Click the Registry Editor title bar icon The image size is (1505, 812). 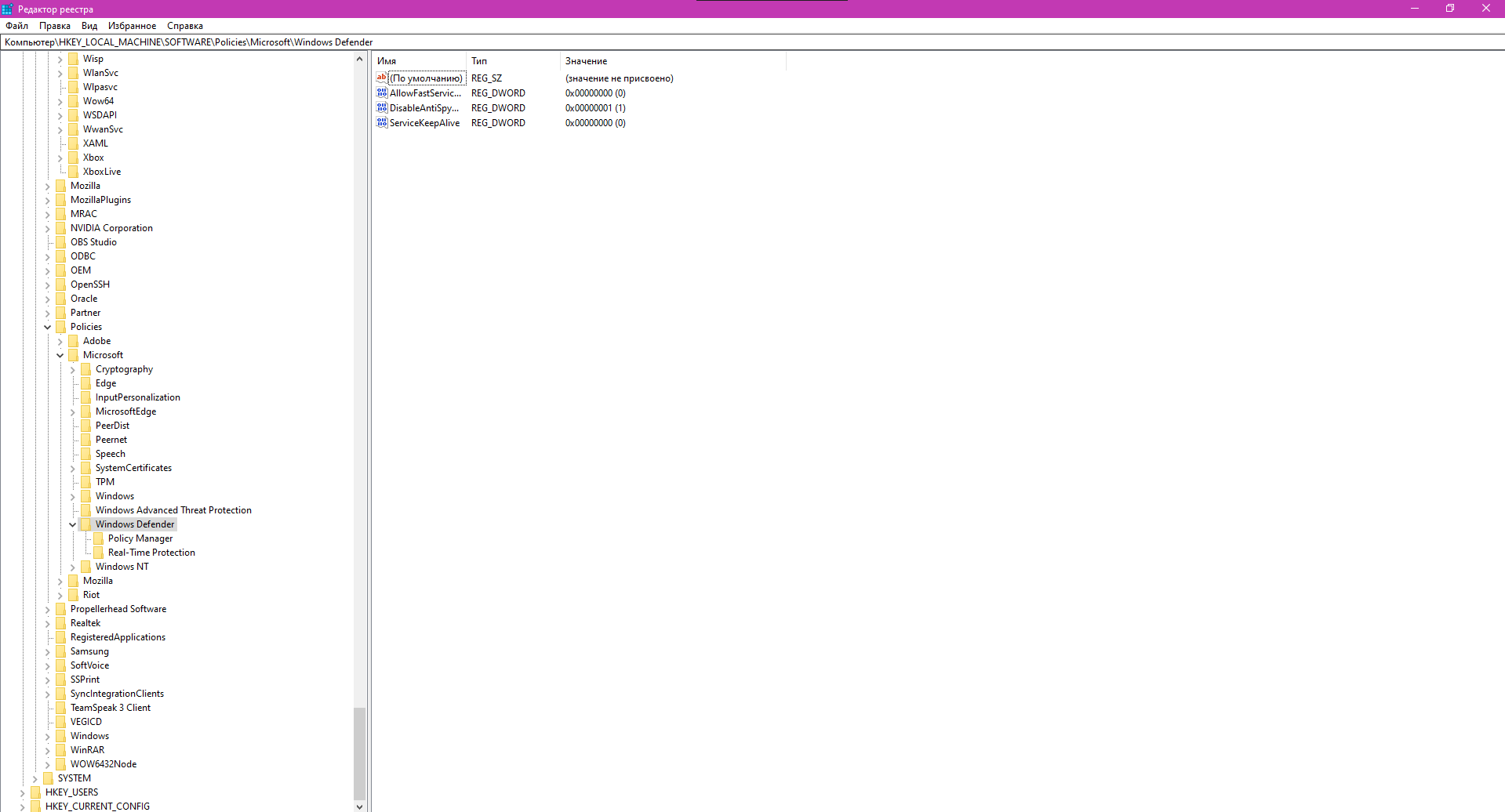tap(8, 9)
